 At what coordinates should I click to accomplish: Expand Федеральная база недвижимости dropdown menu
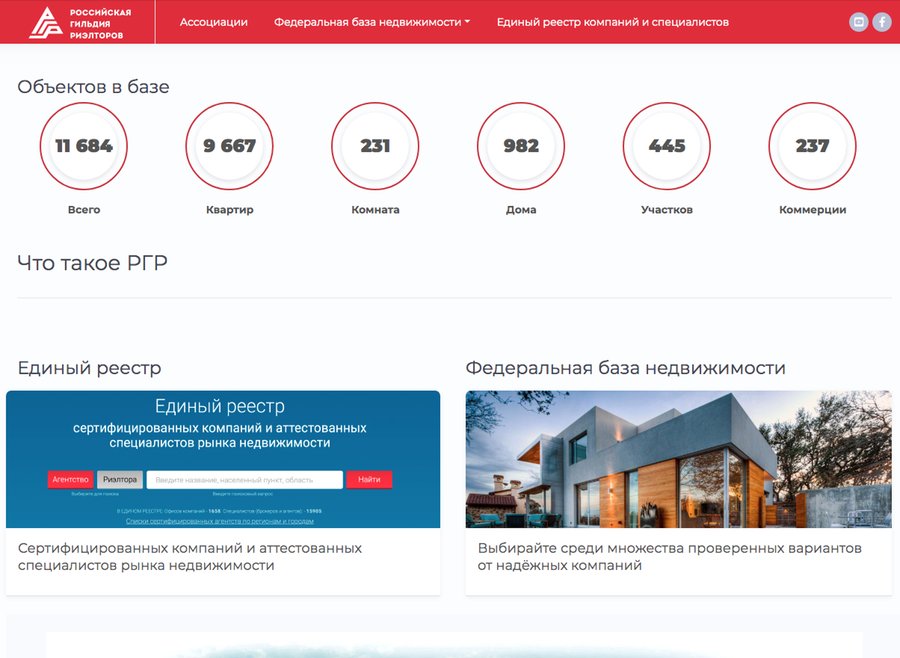point(372,22)
